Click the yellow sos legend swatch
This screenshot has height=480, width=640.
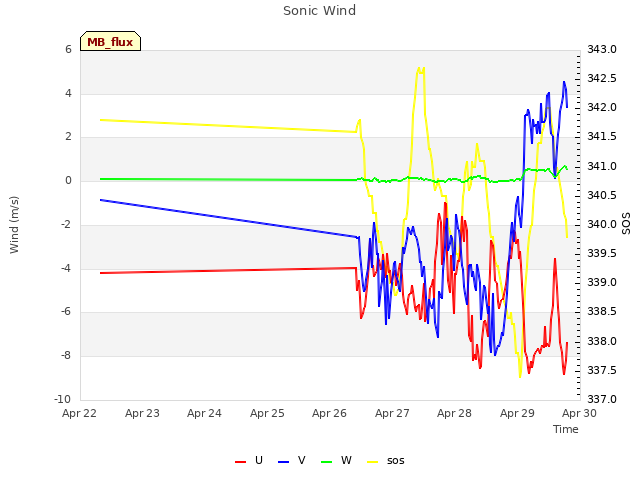tap(373, 462)
